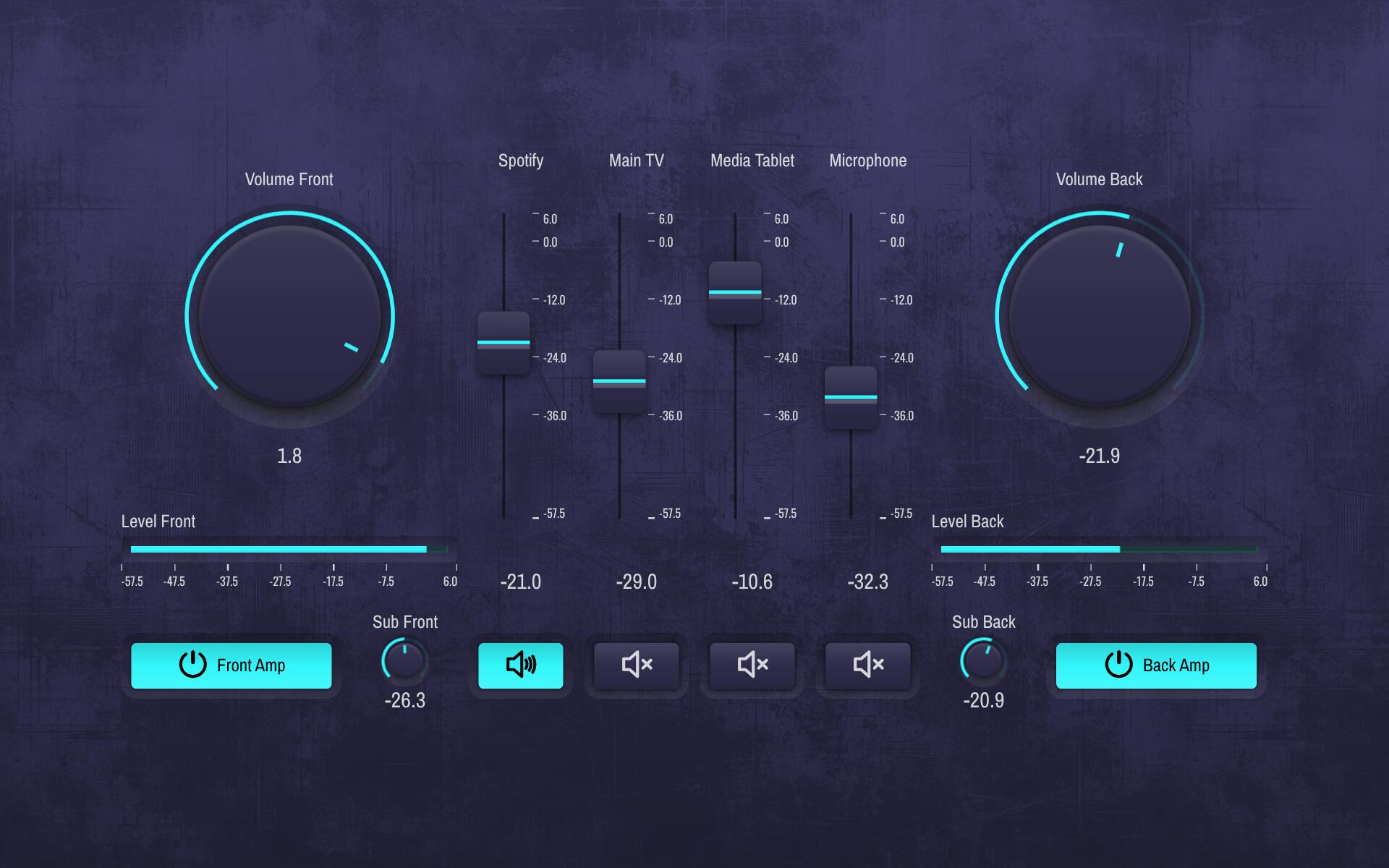The image size is (1389, 868).
Task: Click the Main TV fader handle
Action: click(619, 381)
